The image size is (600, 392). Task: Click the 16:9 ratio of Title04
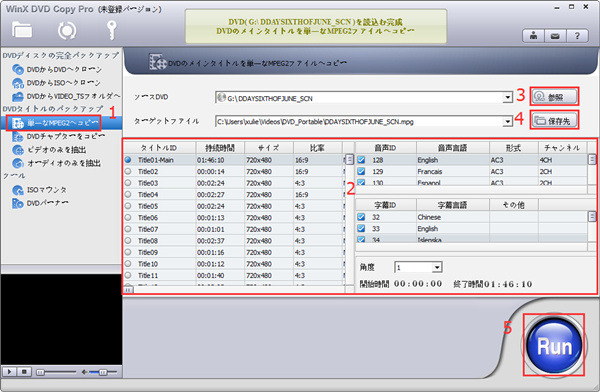(x=302, y=194)
